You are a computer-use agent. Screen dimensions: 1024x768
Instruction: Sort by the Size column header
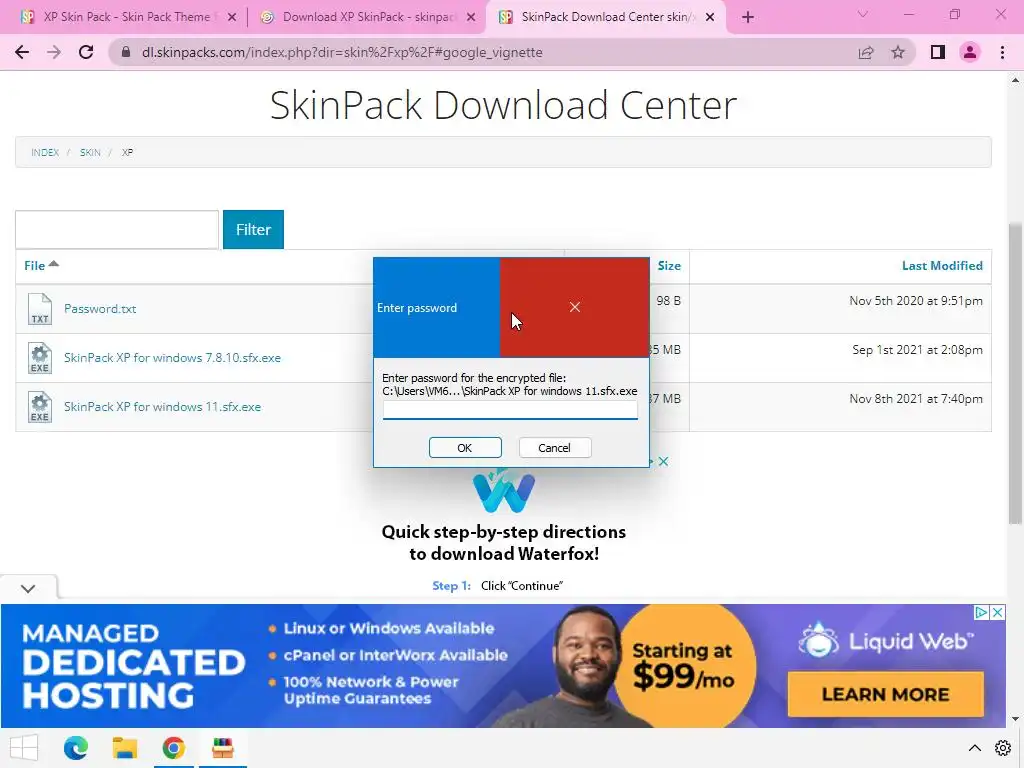coord(669,265)
